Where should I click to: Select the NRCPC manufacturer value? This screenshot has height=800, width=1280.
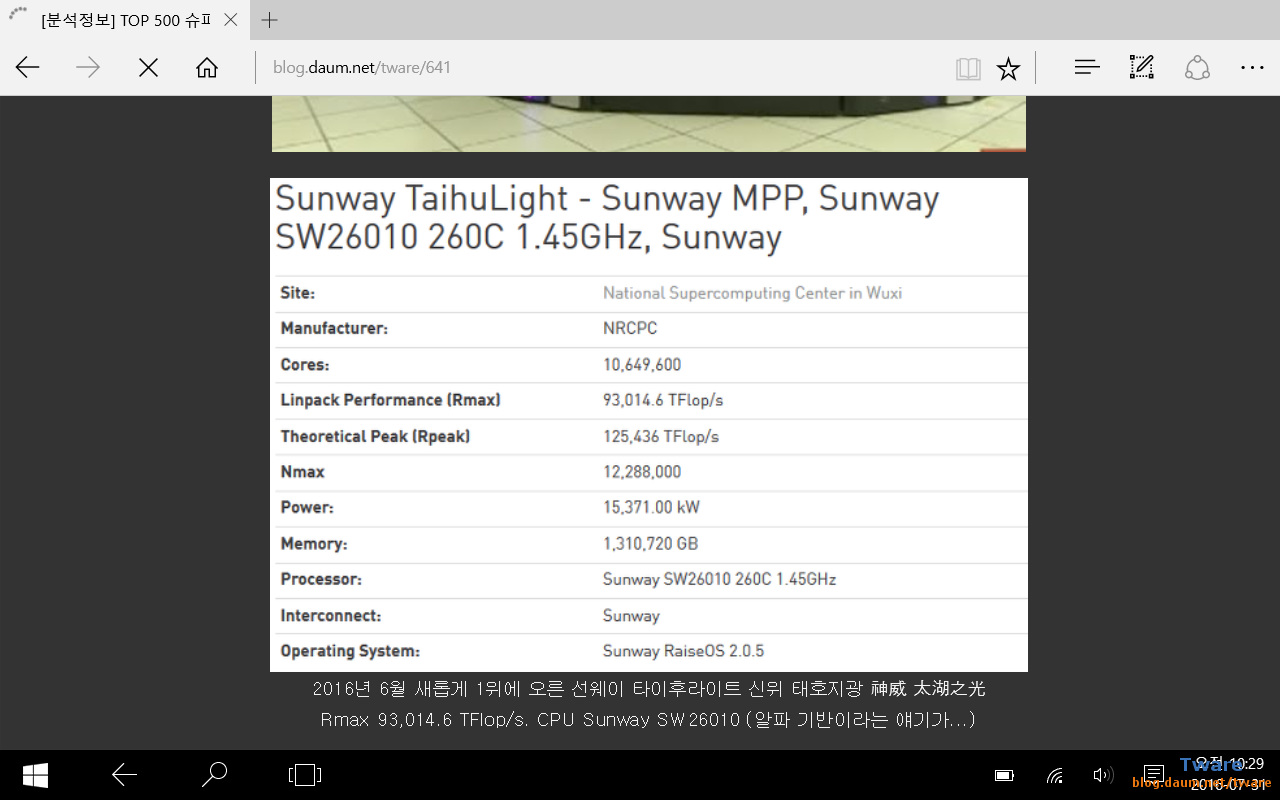point(630,328)
